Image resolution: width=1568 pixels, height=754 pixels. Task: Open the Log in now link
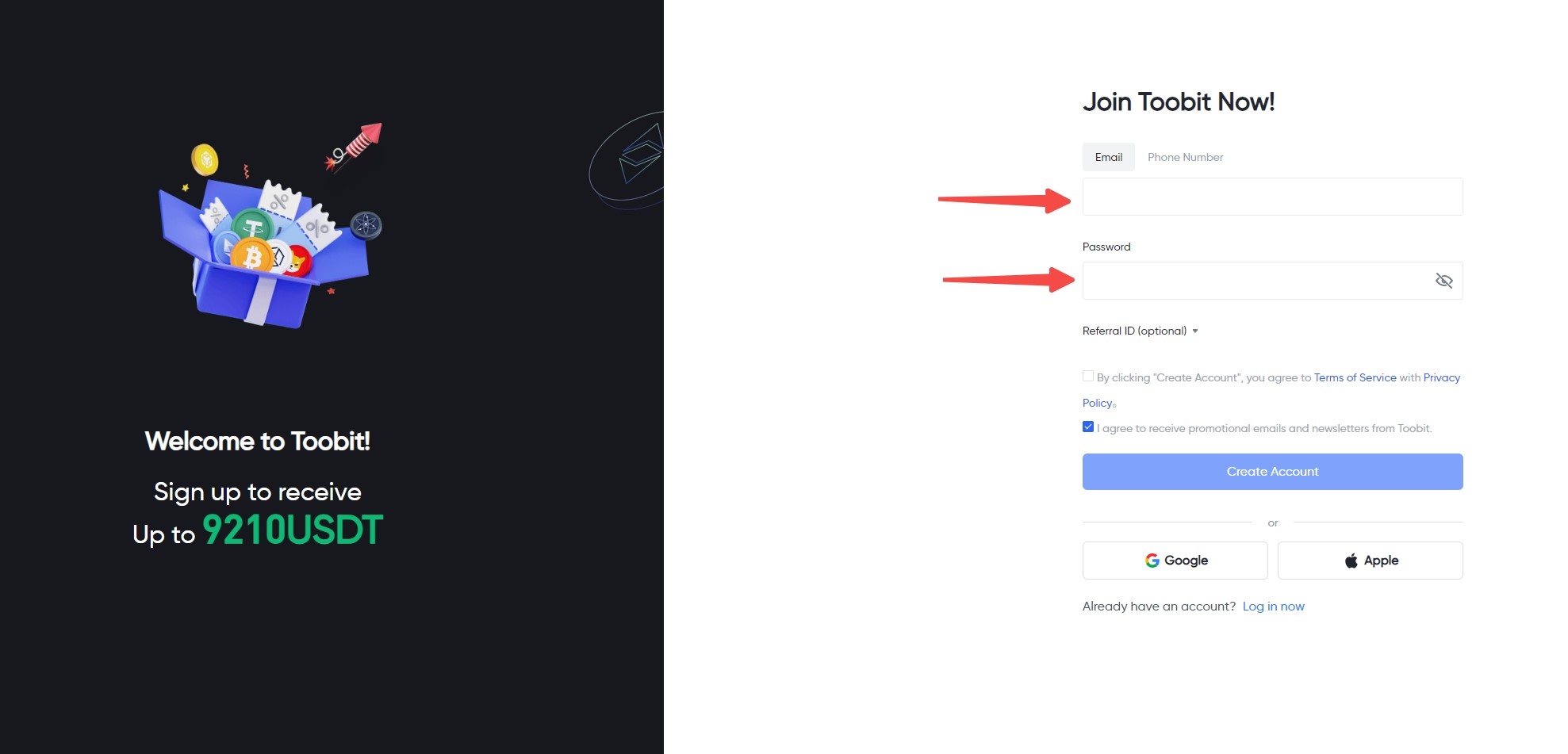point(1273,607)
